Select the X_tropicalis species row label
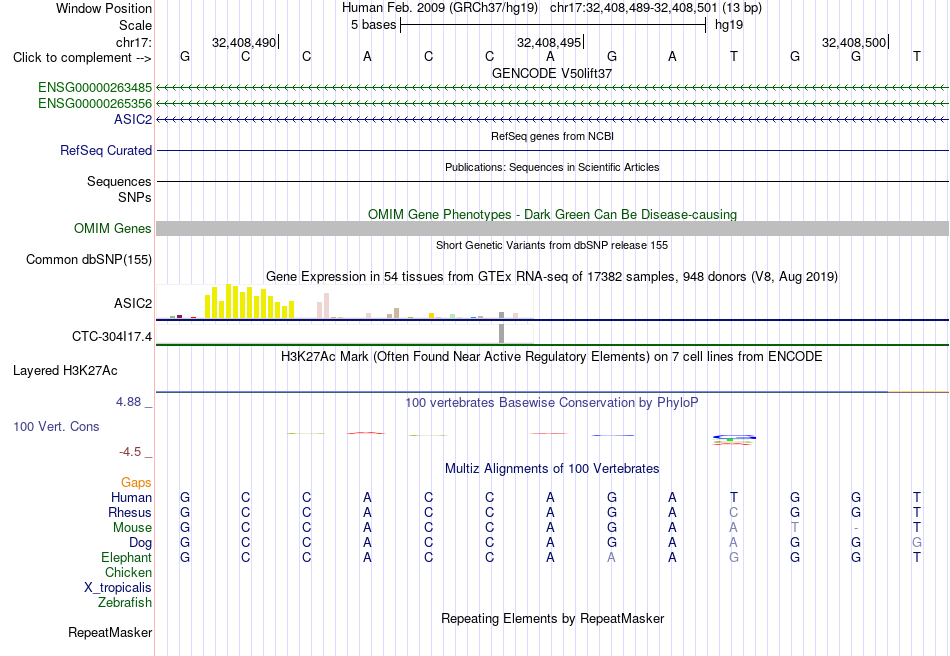 pyautogui.click(x=118, y=588)
